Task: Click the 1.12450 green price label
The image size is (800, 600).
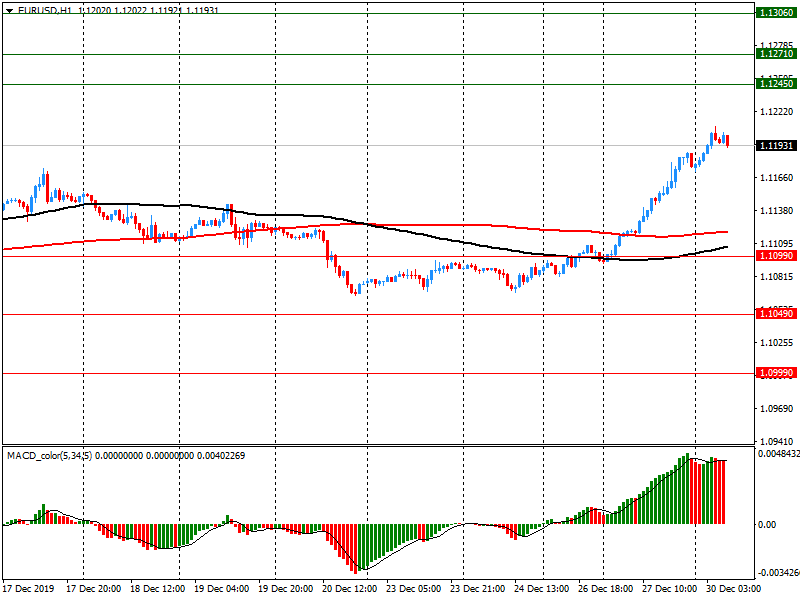Action: 777,84
